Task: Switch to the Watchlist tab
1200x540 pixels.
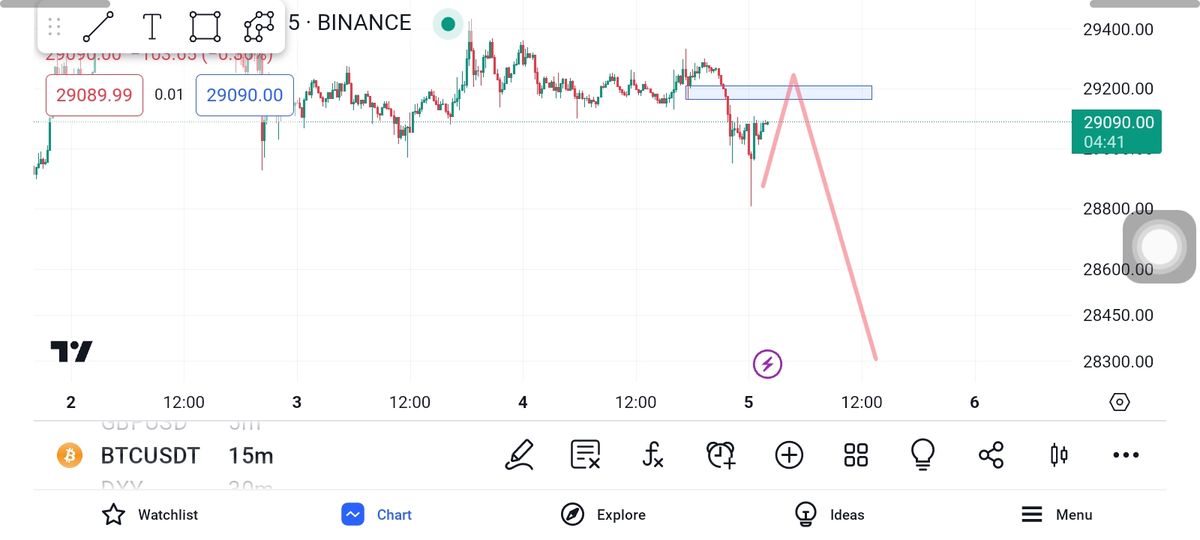Action: (150, 515)
